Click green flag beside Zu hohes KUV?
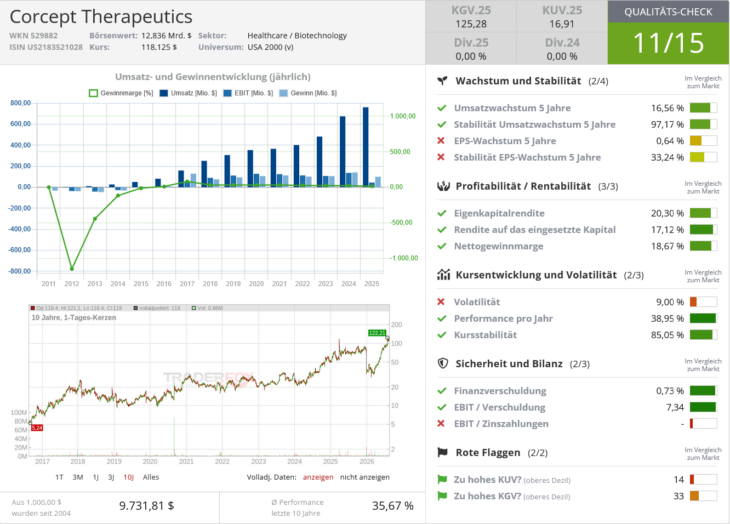Image resolution: width=730 pixels, height=524 pixels. [x=442, y=479]
